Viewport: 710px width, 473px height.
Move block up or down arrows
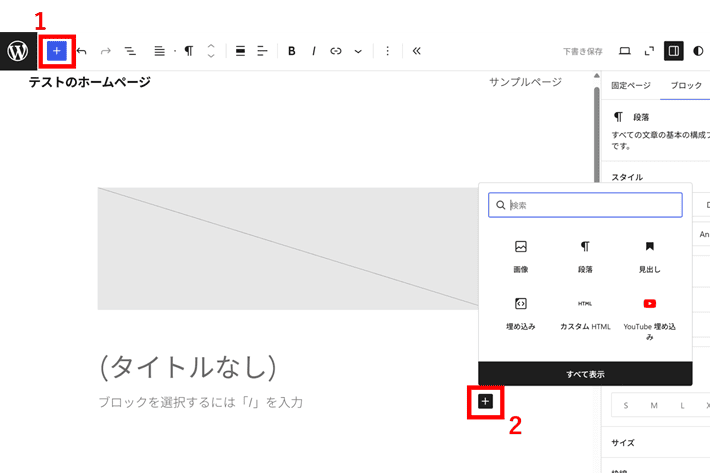[211, 51]
